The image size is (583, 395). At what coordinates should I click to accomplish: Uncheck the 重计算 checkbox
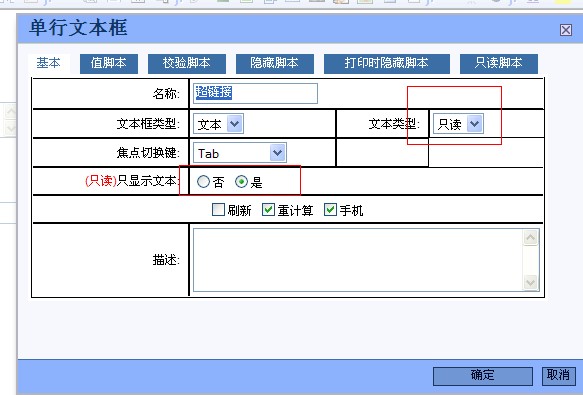(268, 210)
